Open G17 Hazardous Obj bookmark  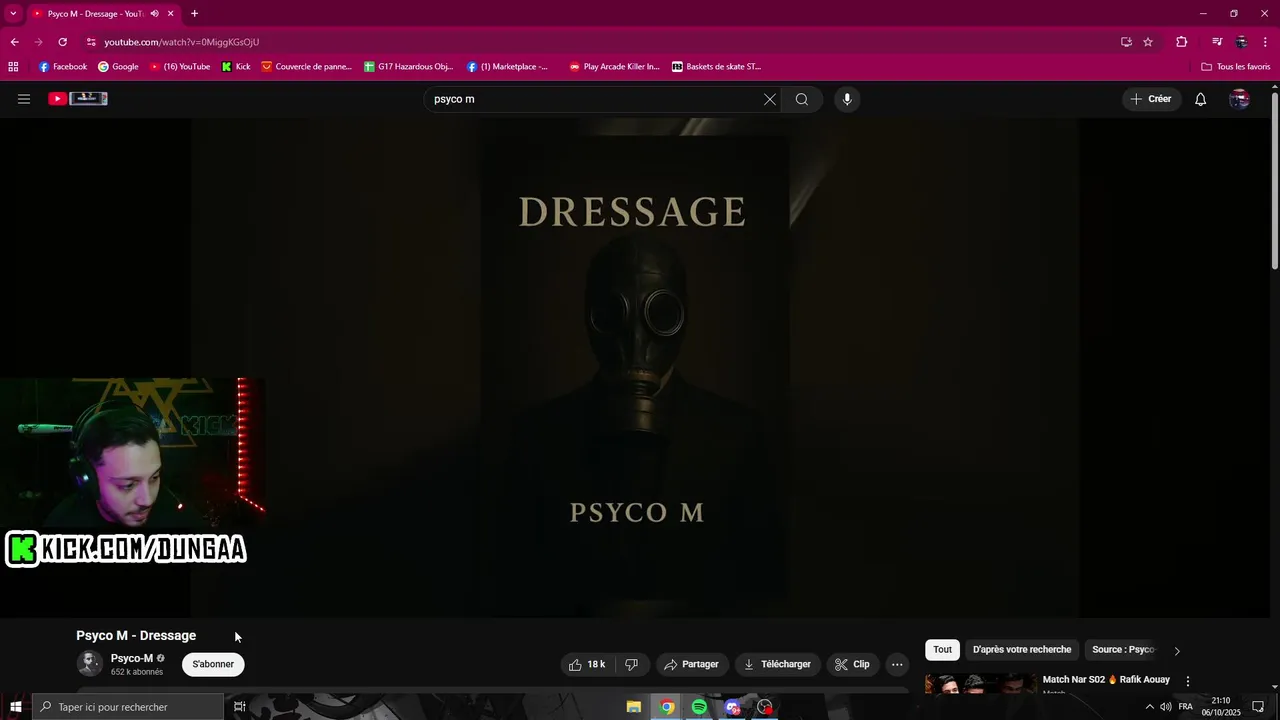click(x=408, y=67)
